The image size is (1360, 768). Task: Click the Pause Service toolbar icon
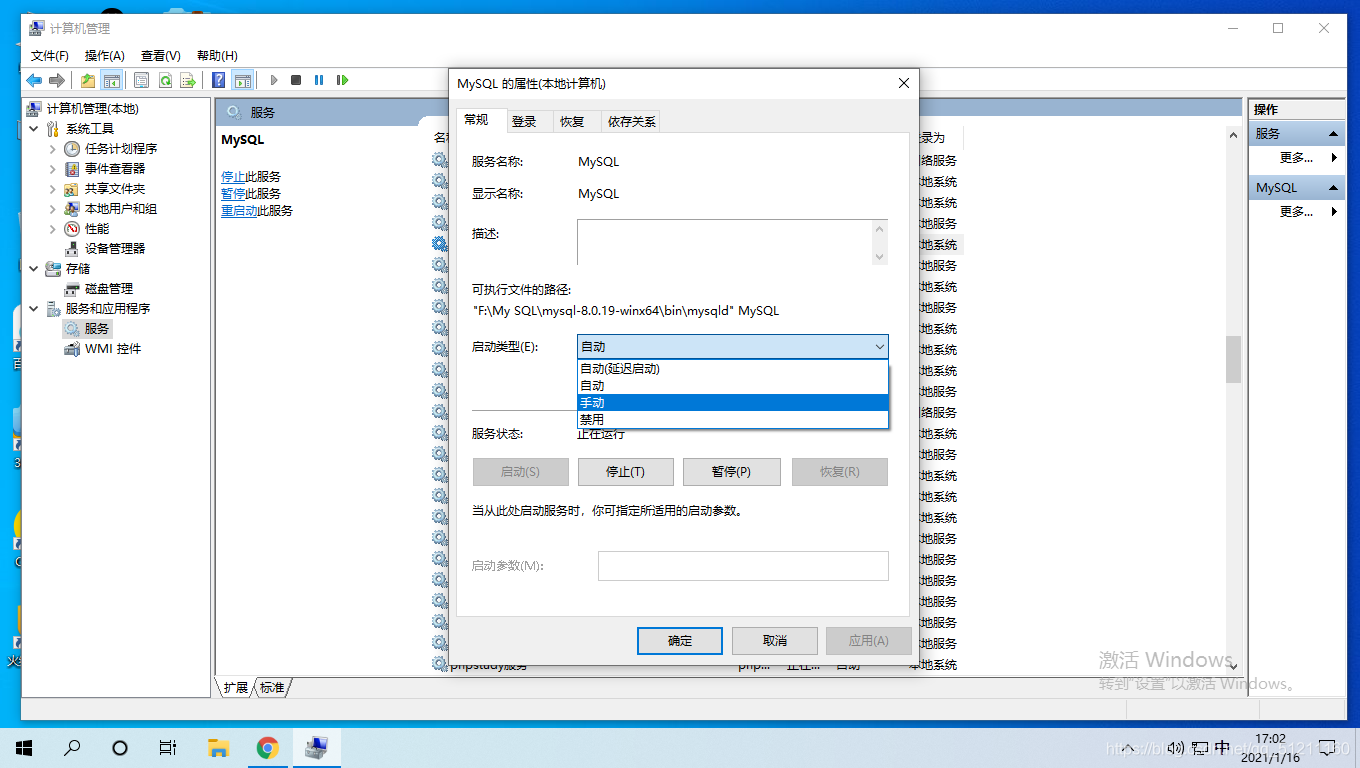[x=319, y=80]
